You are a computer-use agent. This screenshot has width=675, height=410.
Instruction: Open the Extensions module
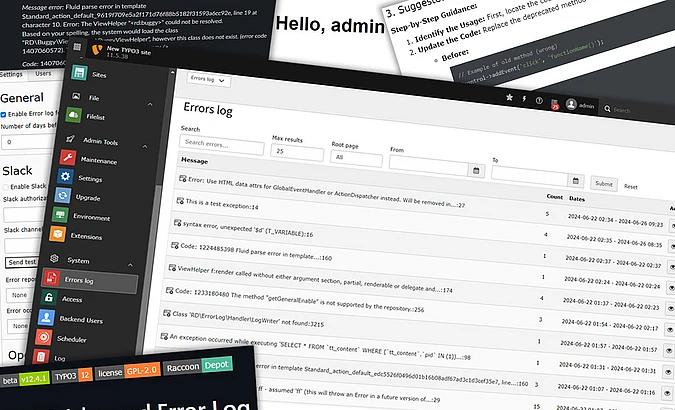pos(87,236)
